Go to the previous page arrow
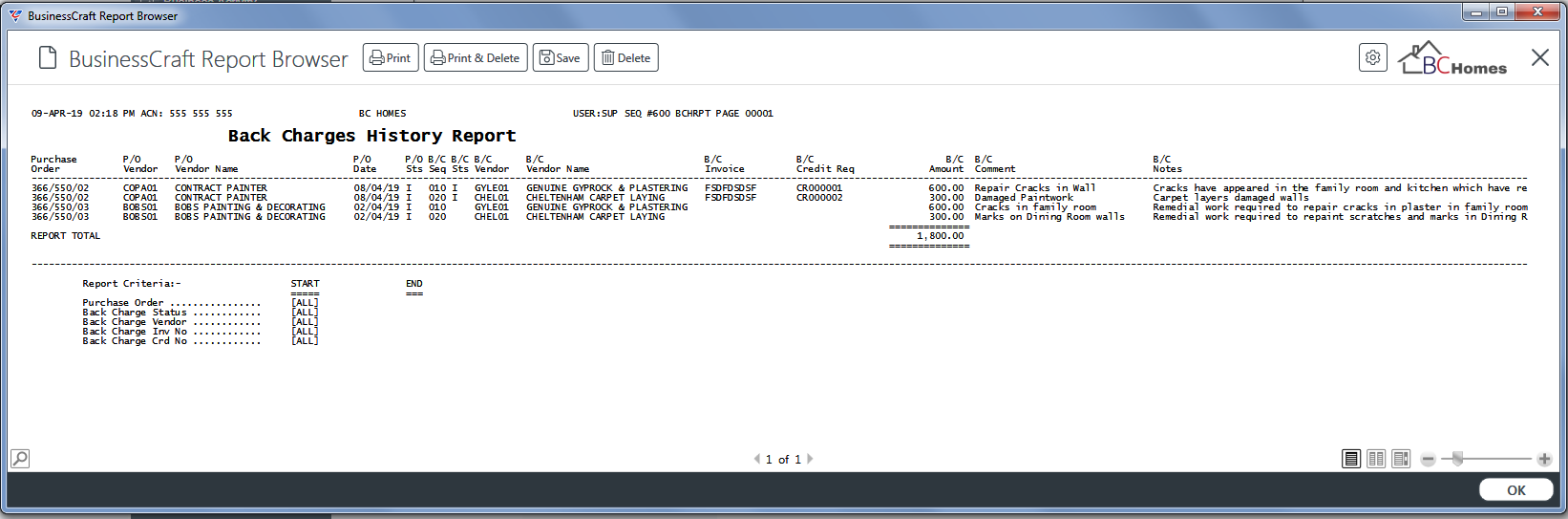The height and width of the screenshot is (519, 1568). point(757,459)
